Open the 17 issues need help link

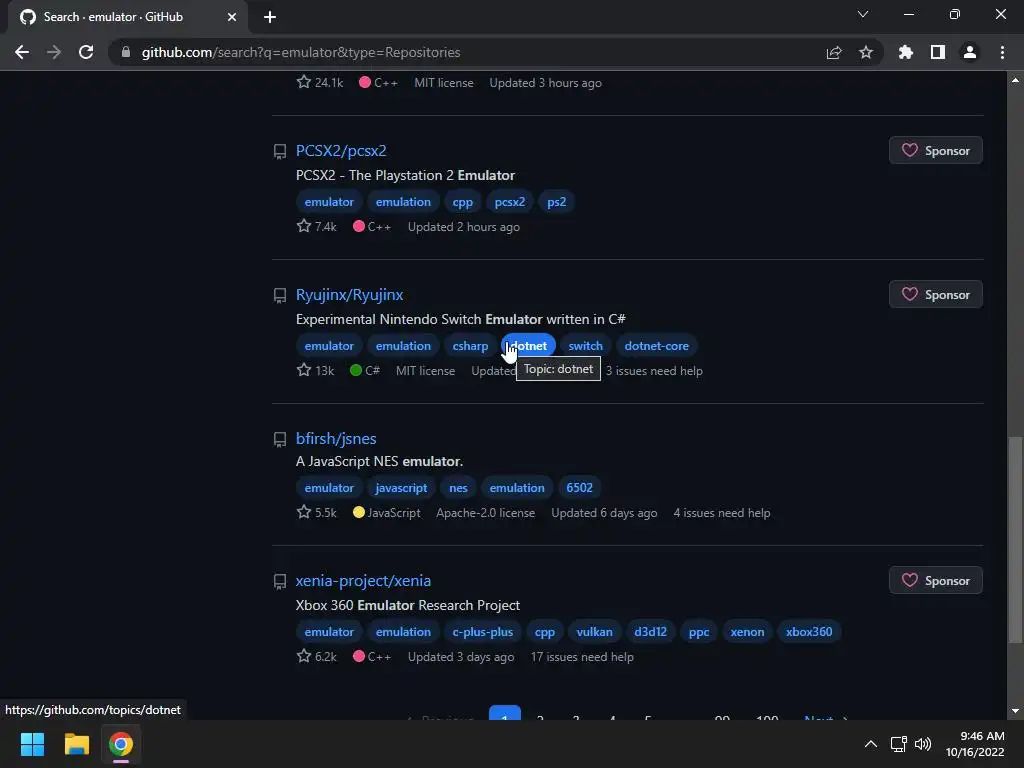click(x=582, y=657)
